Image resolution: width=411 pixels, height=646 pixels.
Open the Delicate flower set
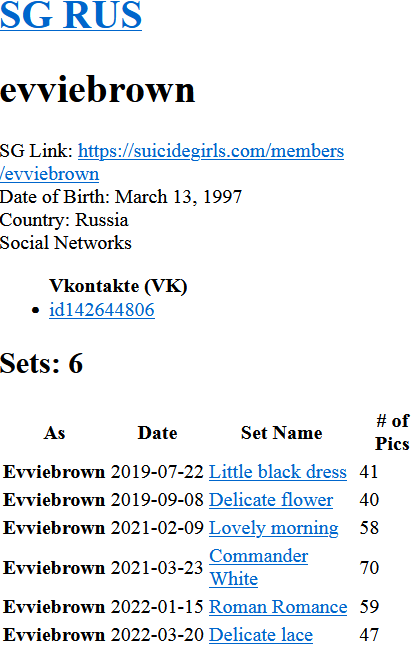coord(271,500)
